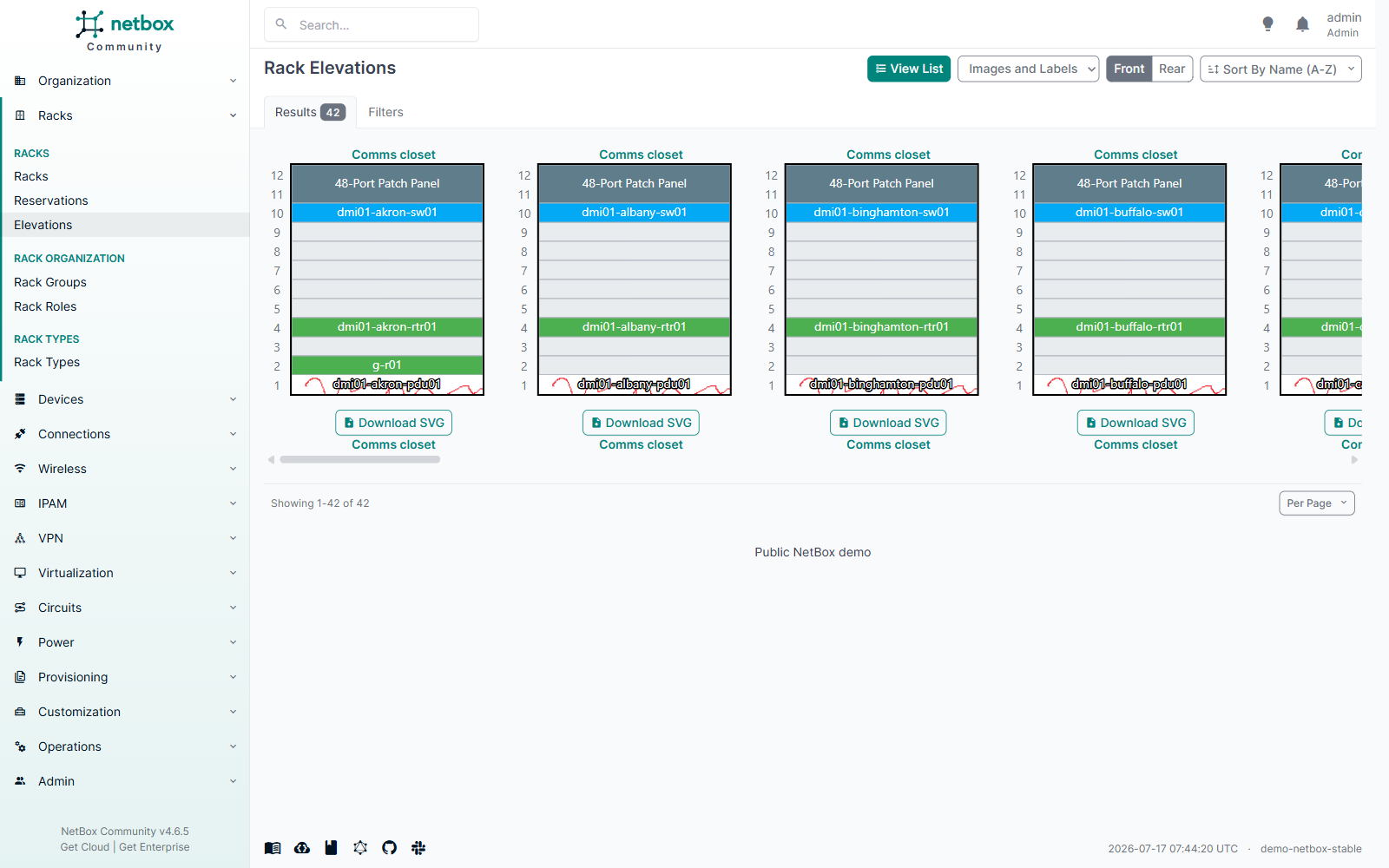This screenshot has height=868, width=1389.
Task: Download SVG for akron rack
Action: pyautogui.click(x=393, y=423)
